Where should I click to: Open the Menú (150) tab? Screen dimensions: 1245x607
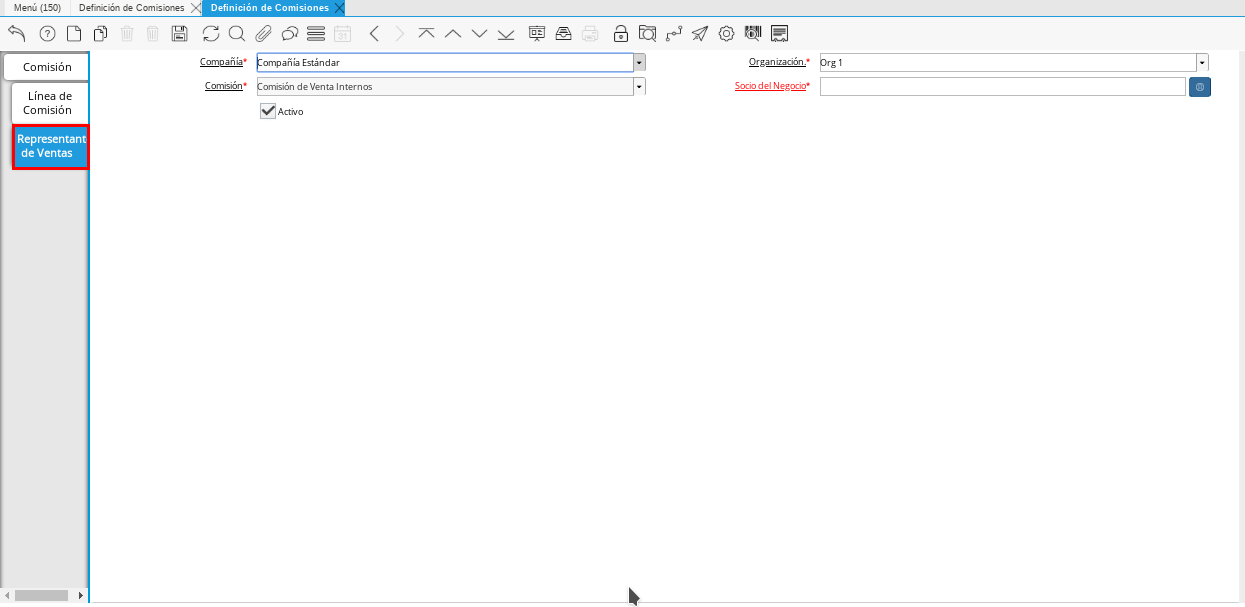click(x=37, y=7)
